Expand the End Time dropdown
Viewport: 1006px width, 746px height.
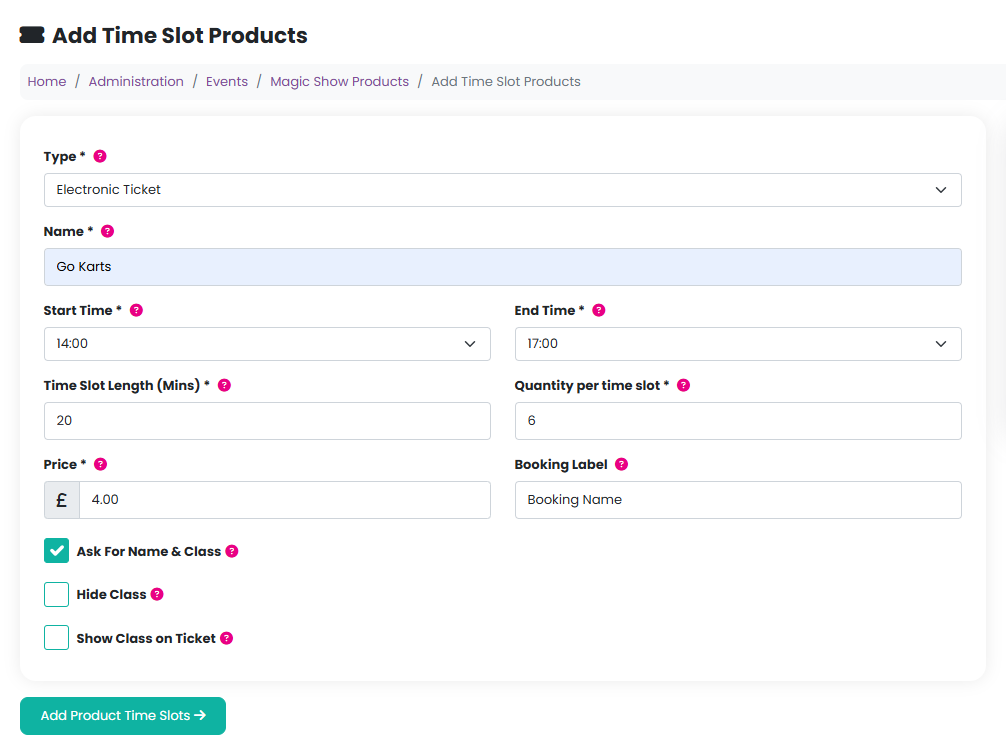pyautogui.click(x=737, y=344)
